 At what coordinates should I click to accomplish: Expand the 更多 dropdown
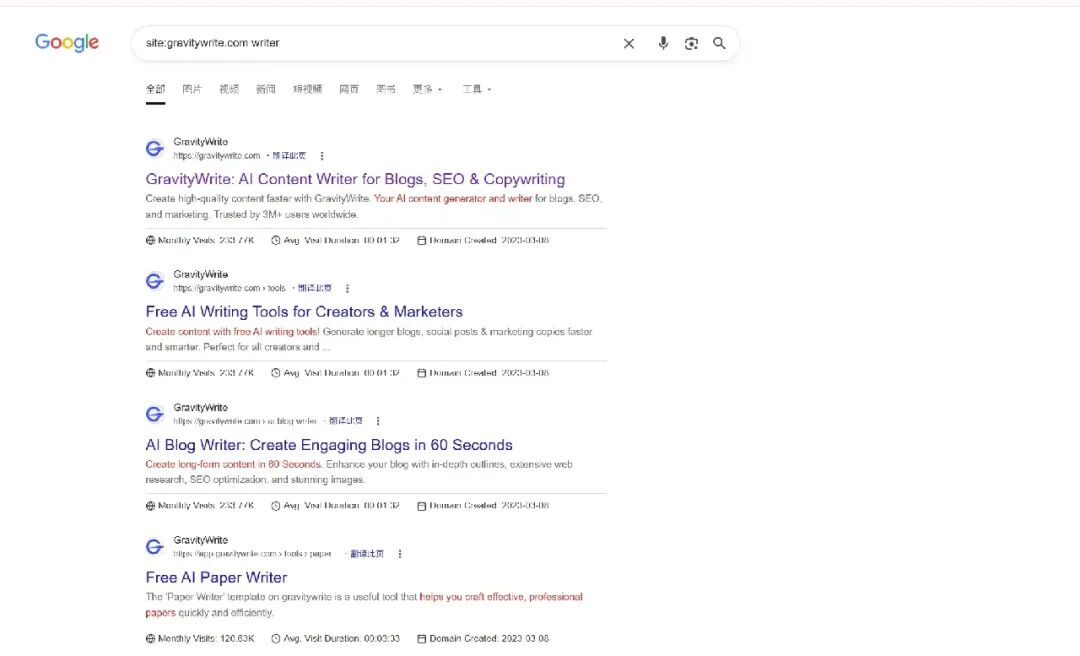click(427, 89)
